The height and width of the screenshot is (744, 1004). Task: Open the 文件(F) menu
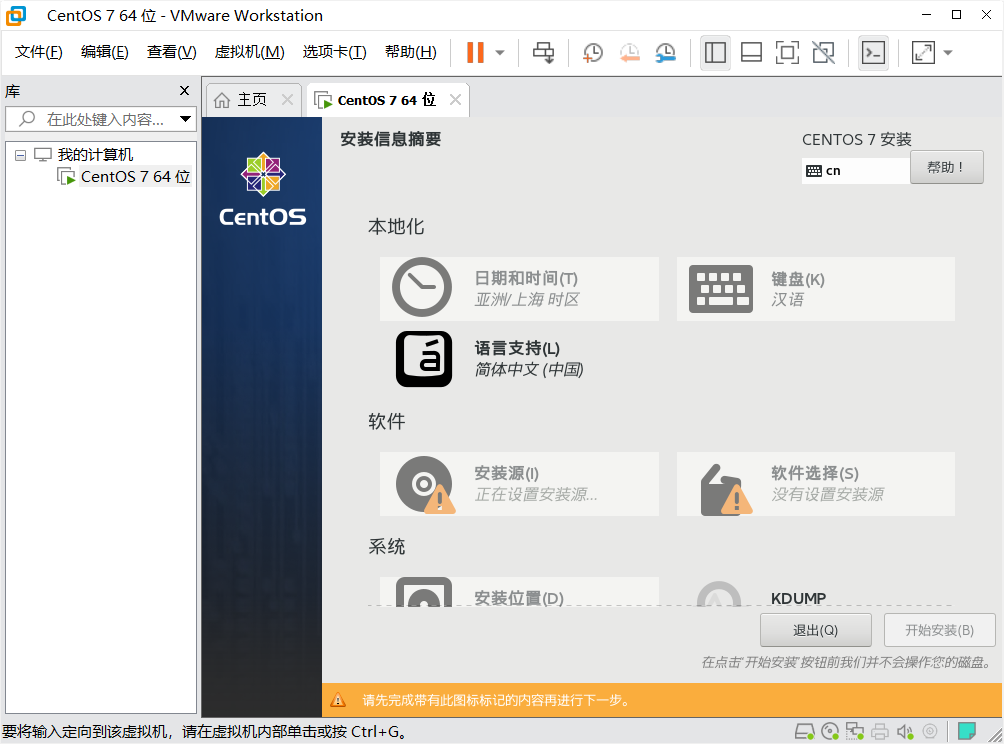[x=38, y=52]
